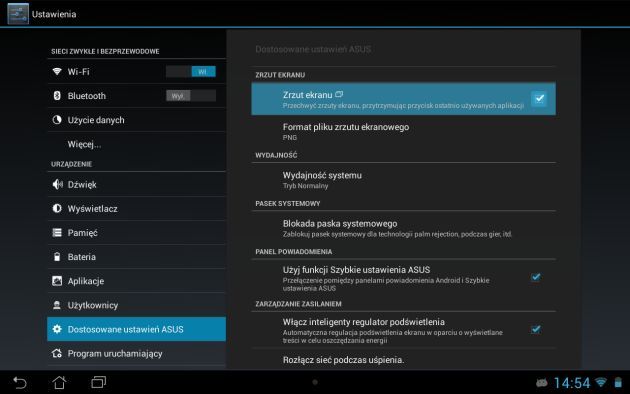
Task: Tap the center dot in system bar
Action: (x=315, y=382)
